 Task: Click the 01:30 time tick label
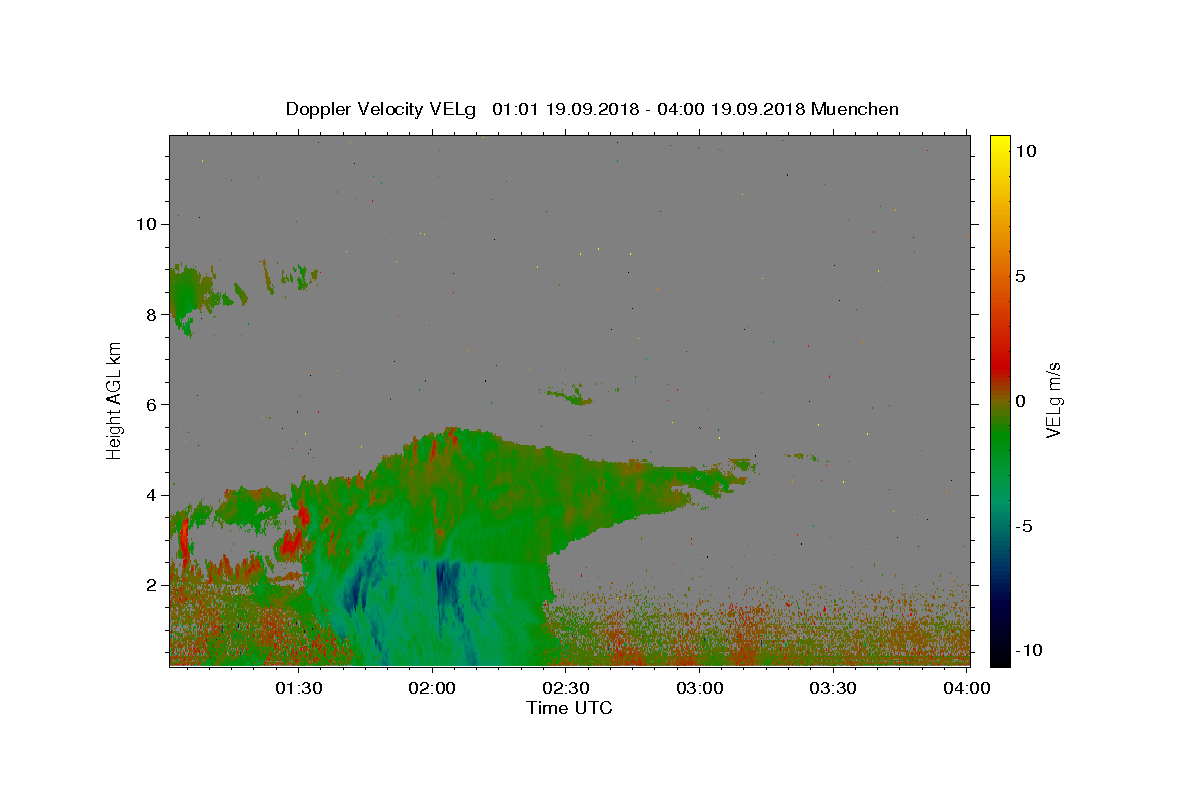click(x=298, y=688)
